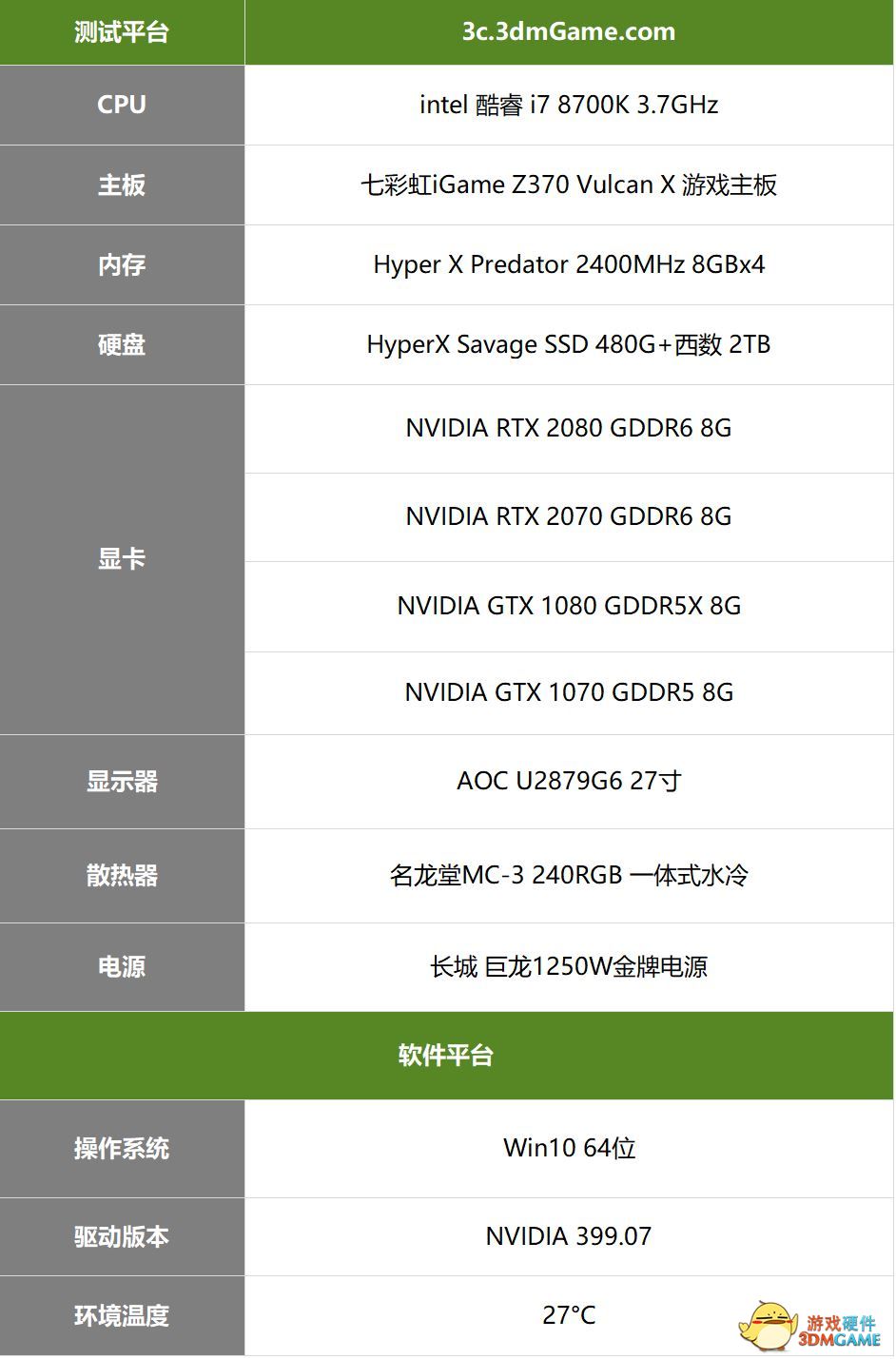896x1359 pixels.
Task: Select the NVIDIA RTX 2070 GDDR6 row
Action: pos(569,516)
